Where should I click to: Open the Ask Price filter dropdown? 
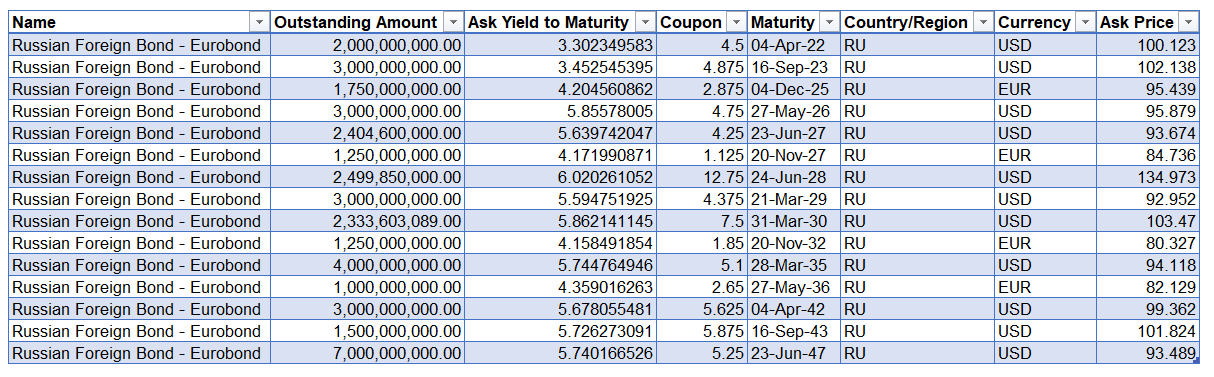pos(1188,22)
